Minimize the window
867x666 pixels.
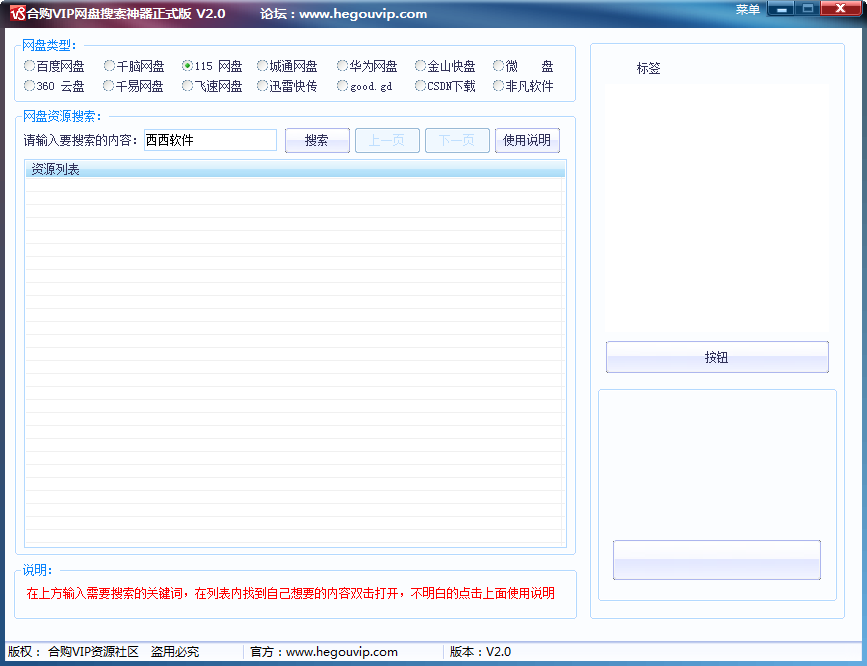(781, 8)
